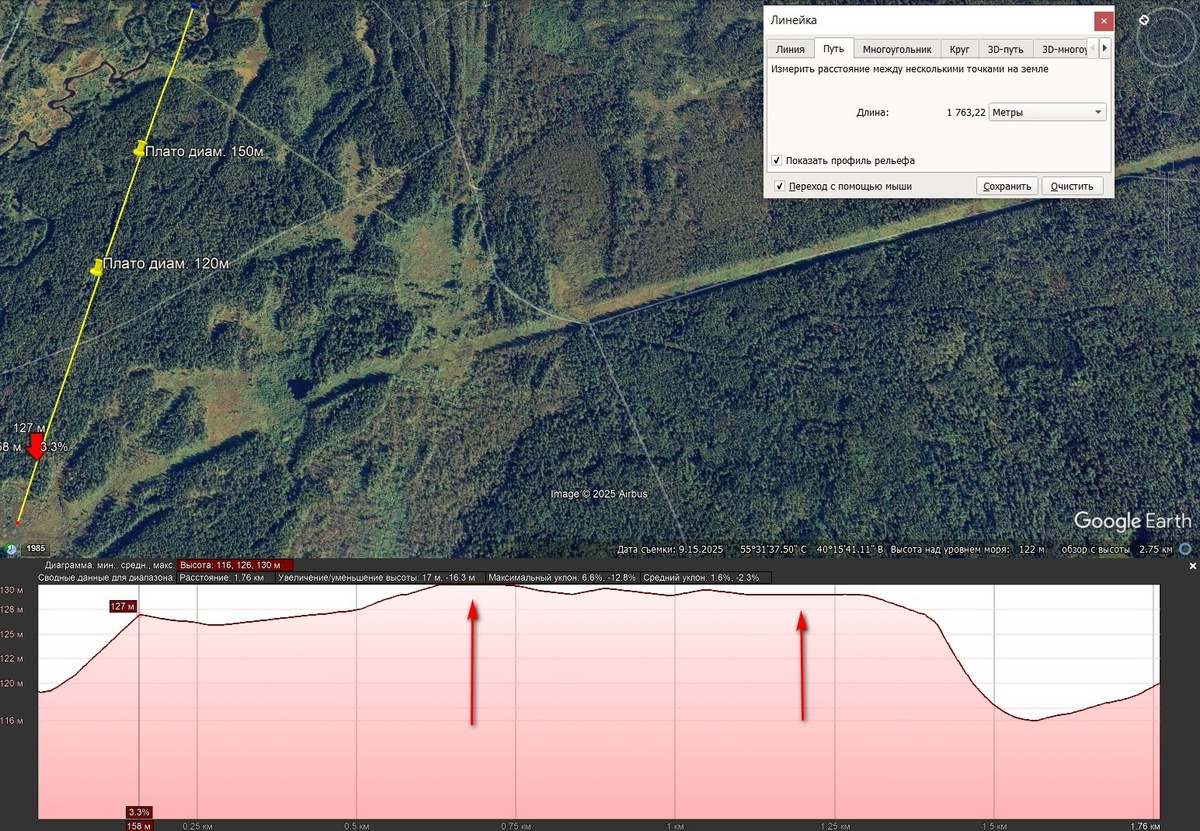Toggle Переход с помощью мыши checkbox
This screenshot has width=1200, height=831.
pyautogui.click(x=780, y=186)
